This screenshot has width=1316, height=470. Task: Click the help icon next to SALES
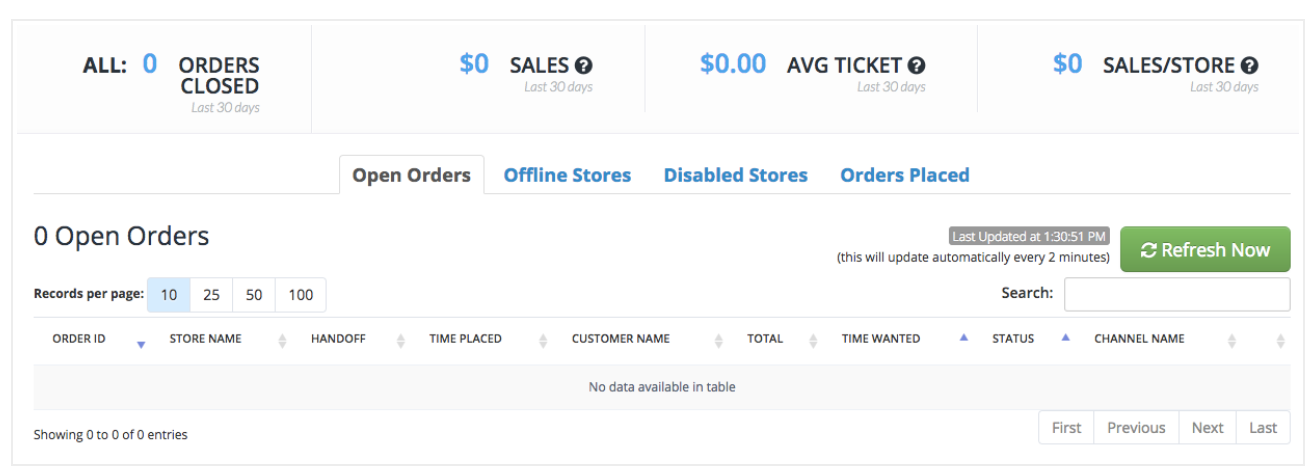point(584,66)
